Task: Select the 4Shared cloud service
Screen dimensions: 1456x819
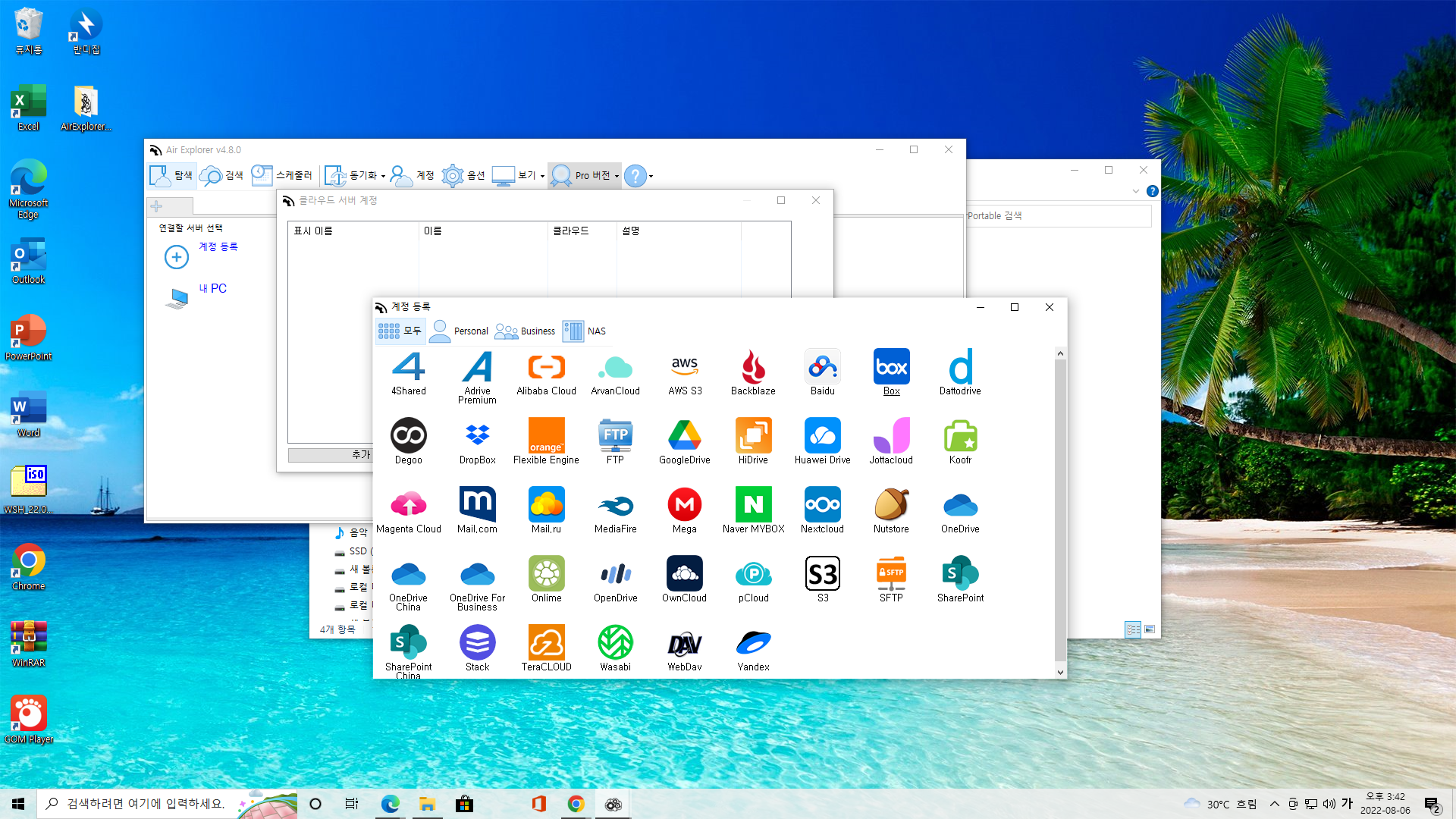Action: (408, 372)
